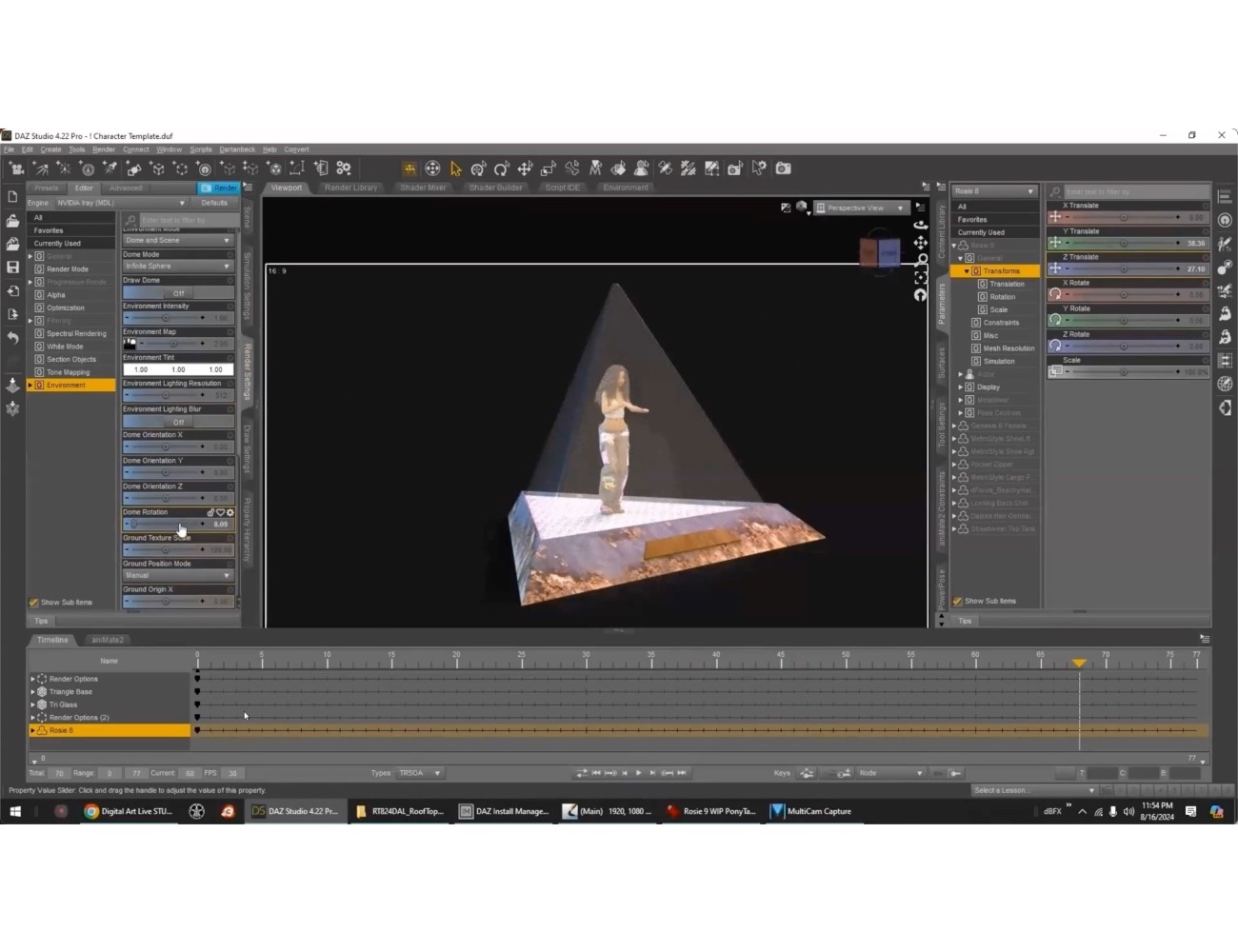Click the Defaults button next to Engine

click(214, 202)
